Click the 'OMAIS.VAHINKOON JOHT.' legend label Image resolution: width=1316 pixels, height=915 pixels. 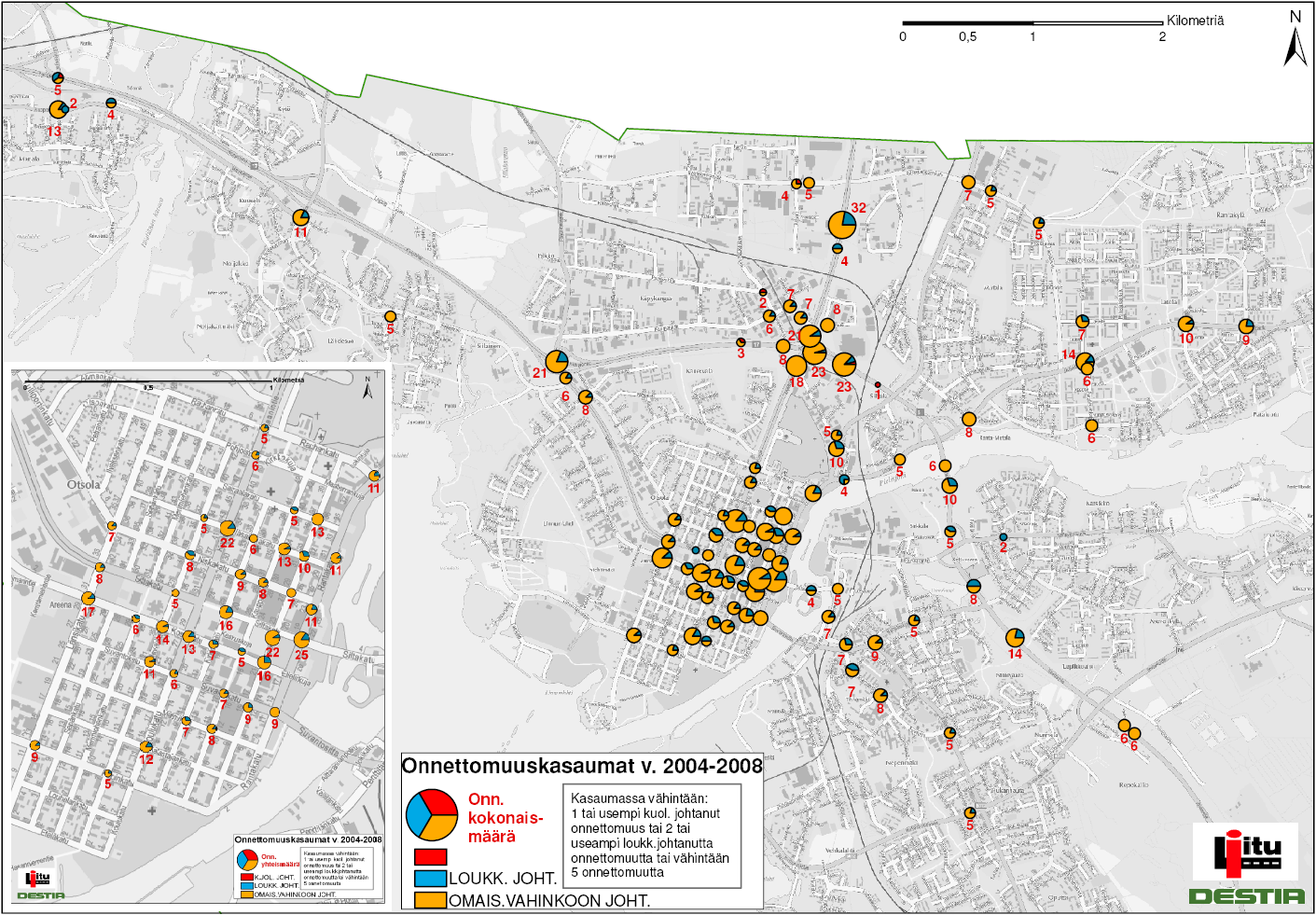pyautogui.click(x=549, y=901)
